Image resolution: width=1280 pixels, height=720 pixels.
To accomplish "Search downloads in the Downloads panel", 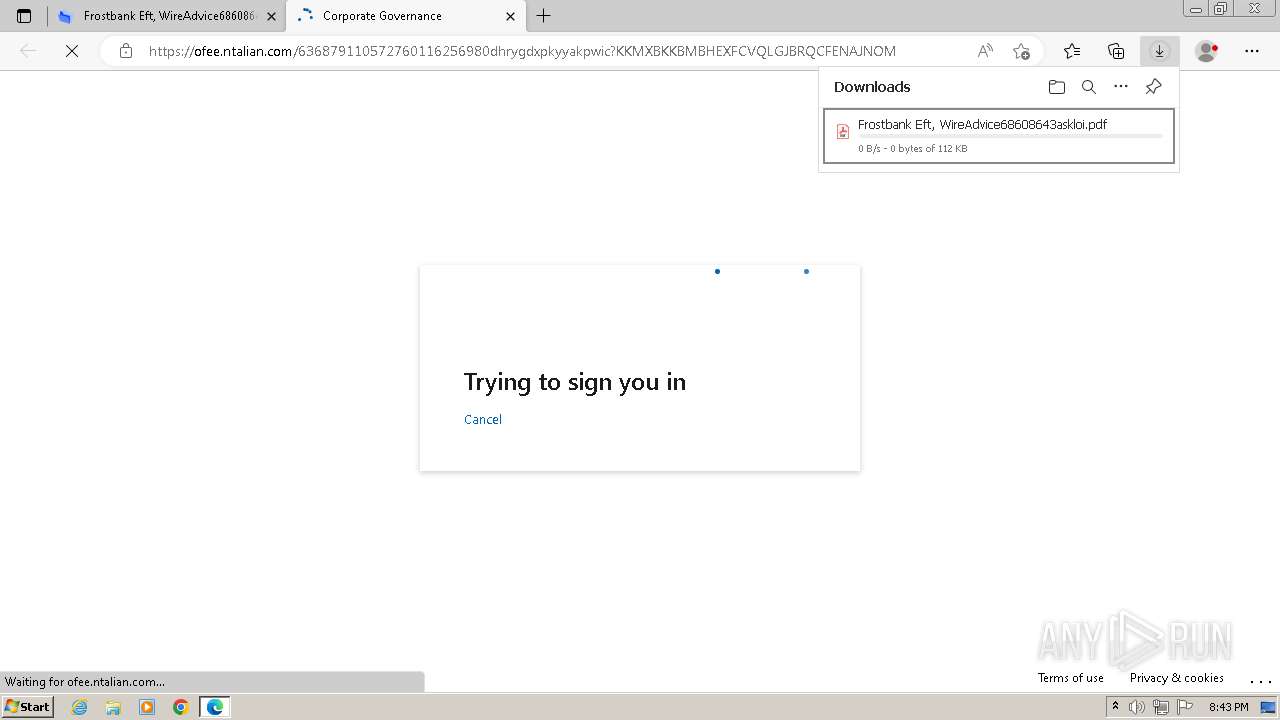I will click(1089, 87).
